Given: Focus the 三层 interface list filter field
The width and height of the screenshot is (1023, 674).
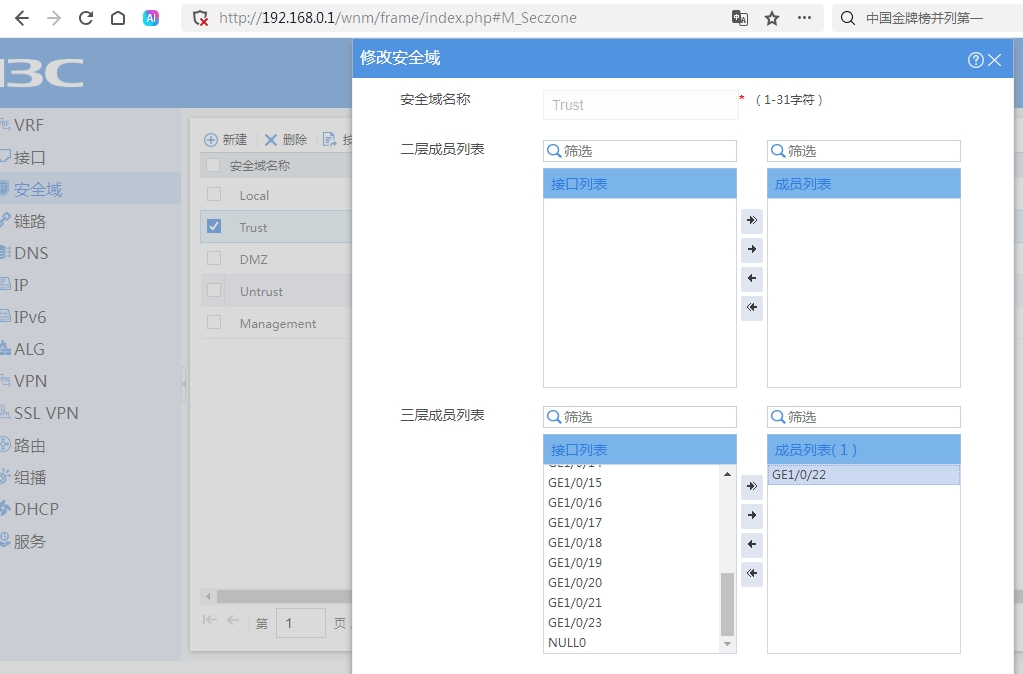Looking at the screenshot, I should pos(639,417).
